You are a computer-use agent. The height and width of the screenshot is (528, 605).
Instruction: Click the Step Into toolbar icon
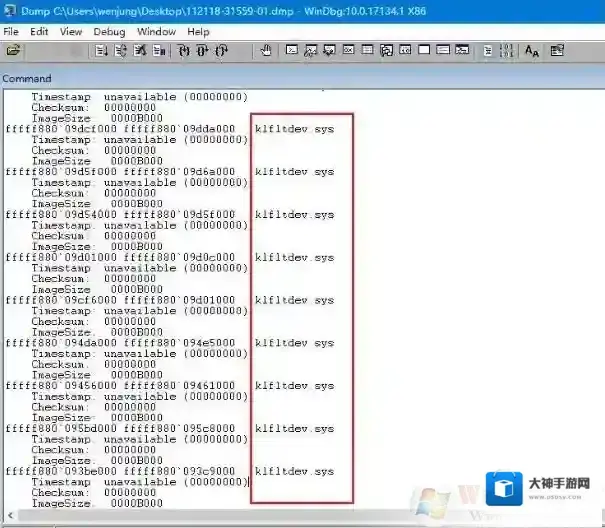pyautogui.click(x=183, y=51)
